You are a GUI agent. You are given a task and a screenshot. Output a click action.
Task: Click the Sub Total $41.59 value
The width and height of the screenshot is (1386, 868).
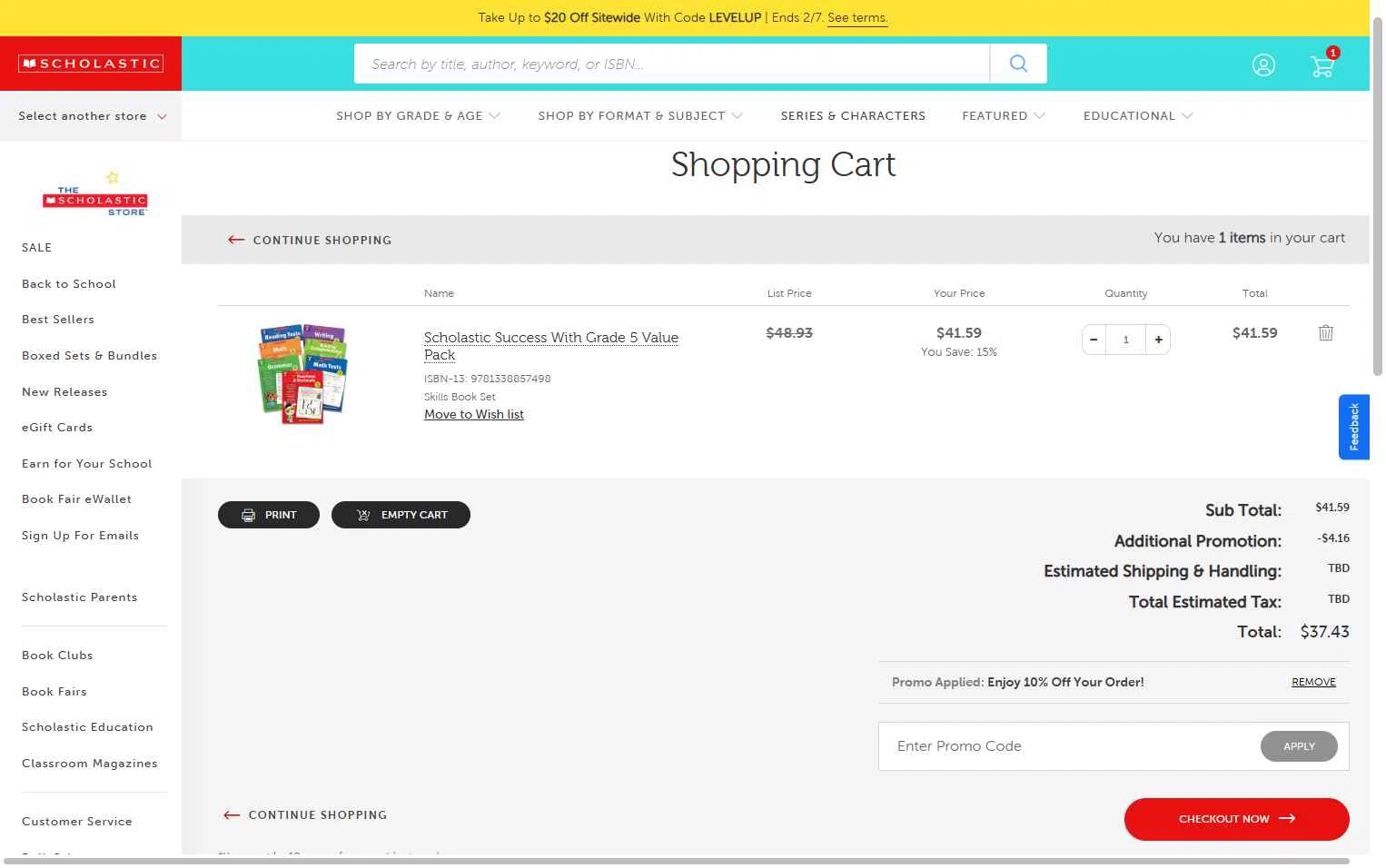pyautogui.click(x=1332, y=508)
